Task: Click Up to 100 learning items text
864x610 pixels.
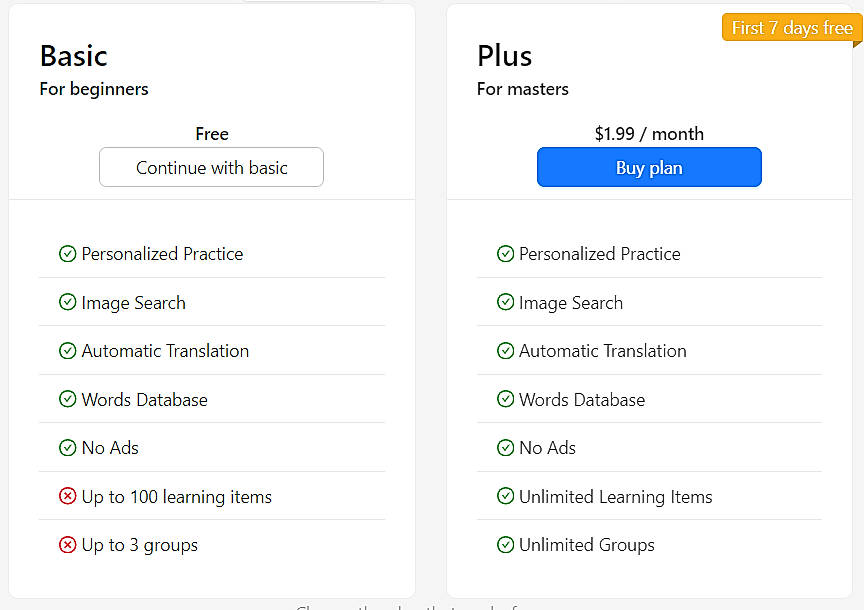Action: point(176,497)
